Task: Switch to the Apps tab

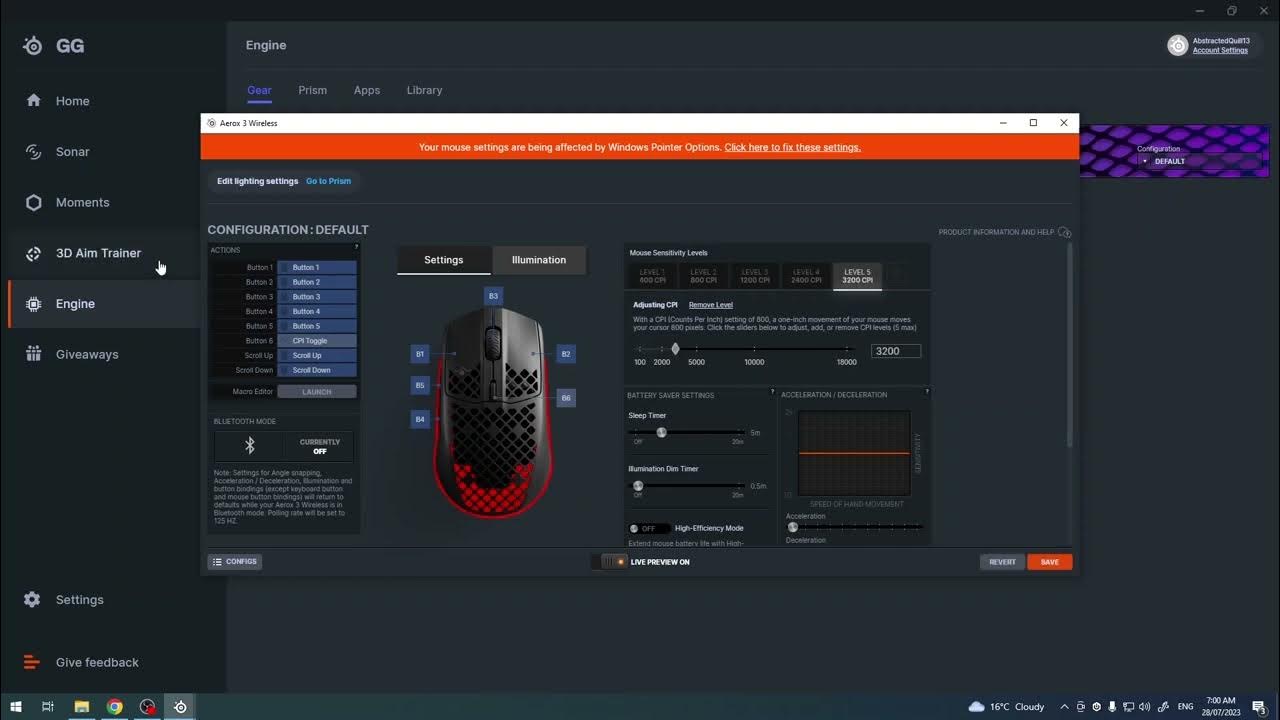Action: [367, 90]
